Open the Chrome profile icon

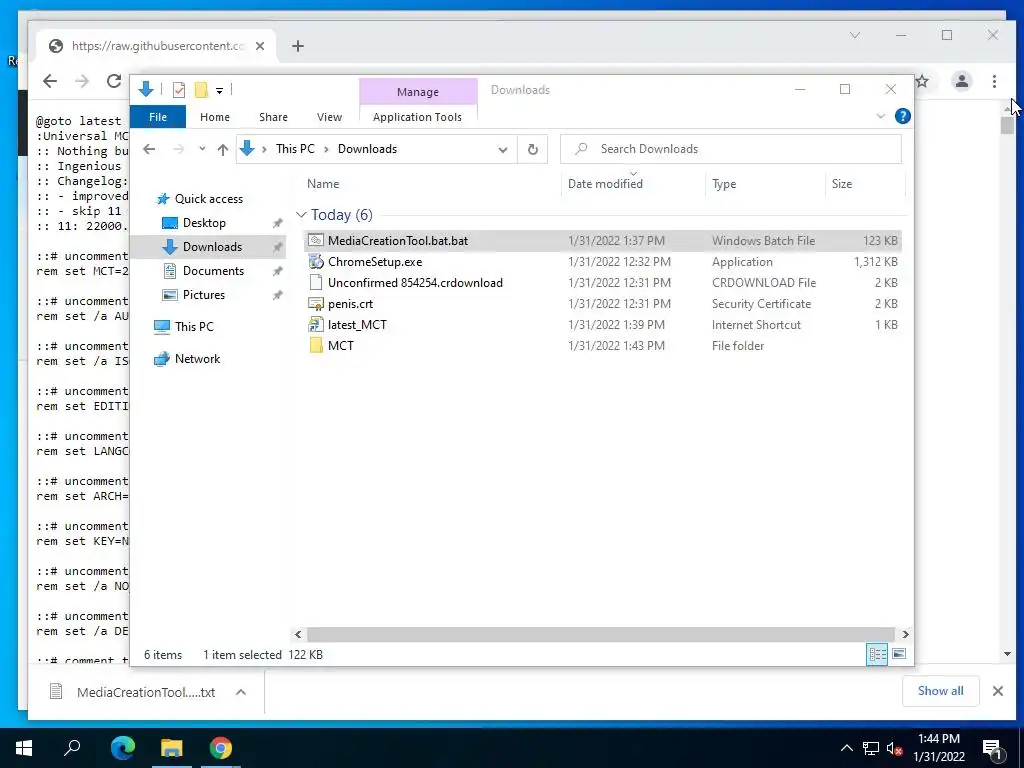(x=961, y=81)
